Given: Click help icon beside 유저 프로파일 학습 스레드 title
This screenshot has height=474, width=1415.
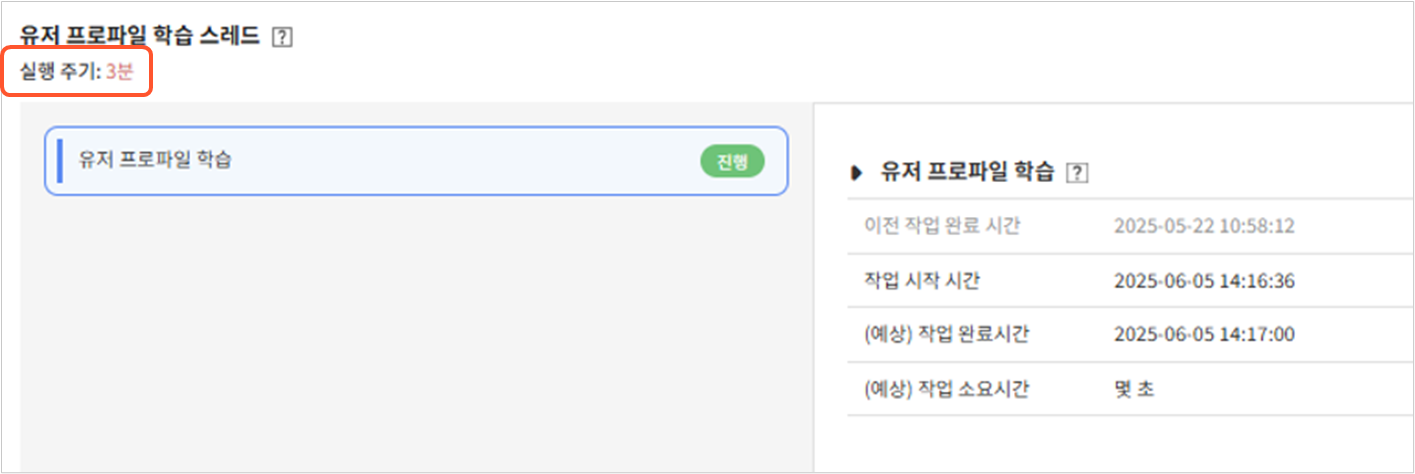Looking at the screenshot, I should pyautogui.click(x=283, y=38).
